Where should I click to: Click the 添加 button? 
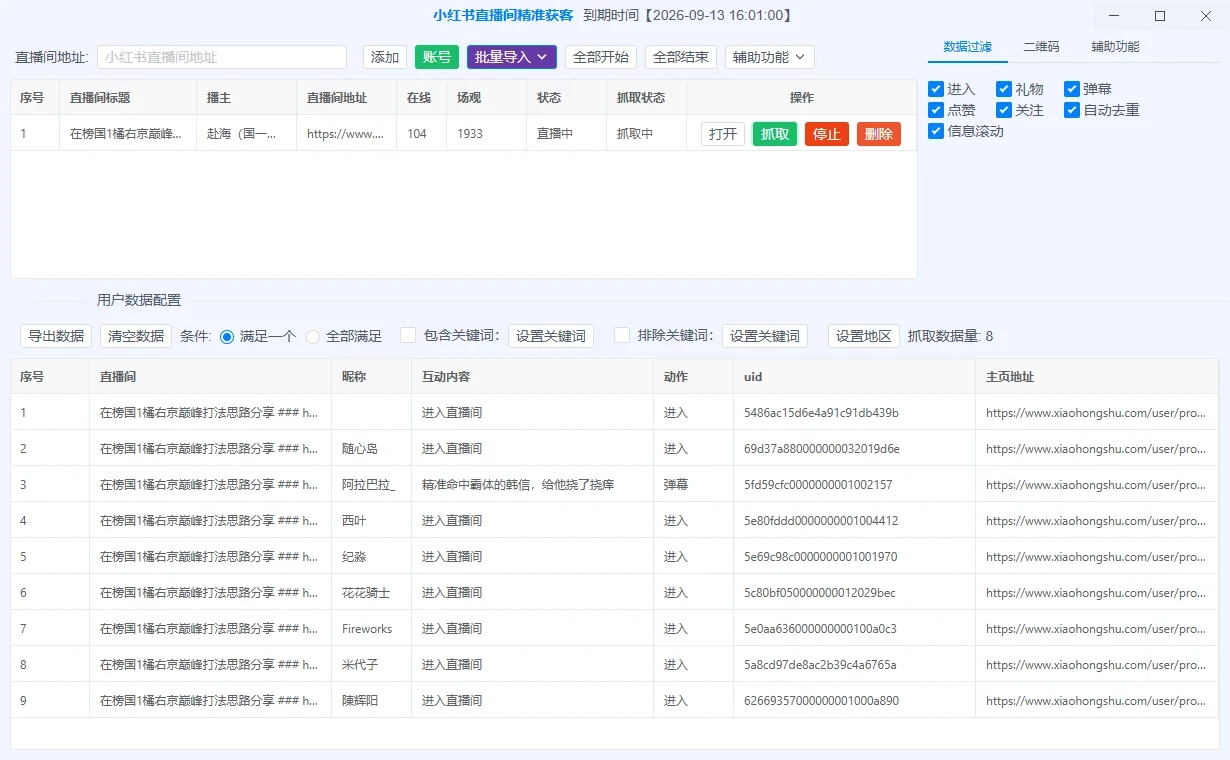click(385, 57)
